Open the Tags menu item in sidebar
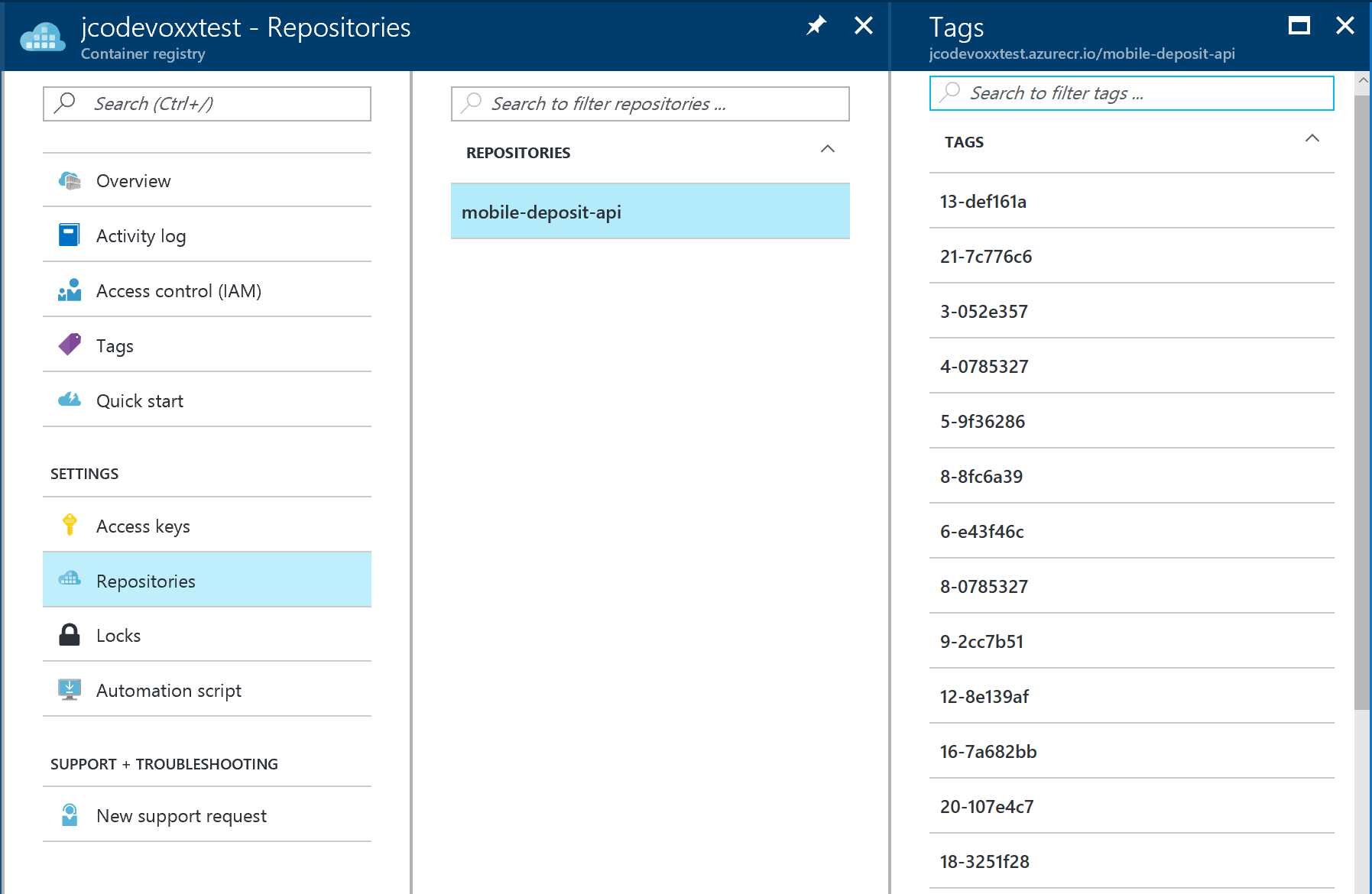The height and width of the screenshot is (894, 1372). (x=207, y=346)
